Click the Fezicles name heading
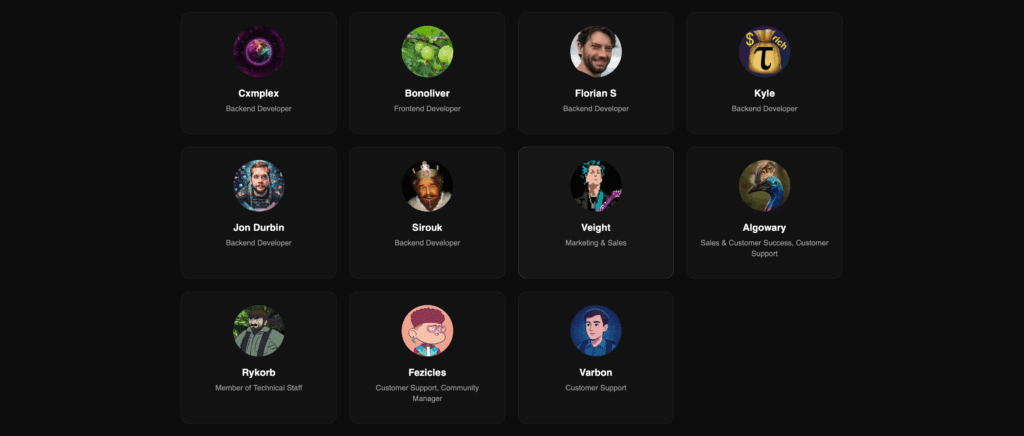 pos(427,373)
